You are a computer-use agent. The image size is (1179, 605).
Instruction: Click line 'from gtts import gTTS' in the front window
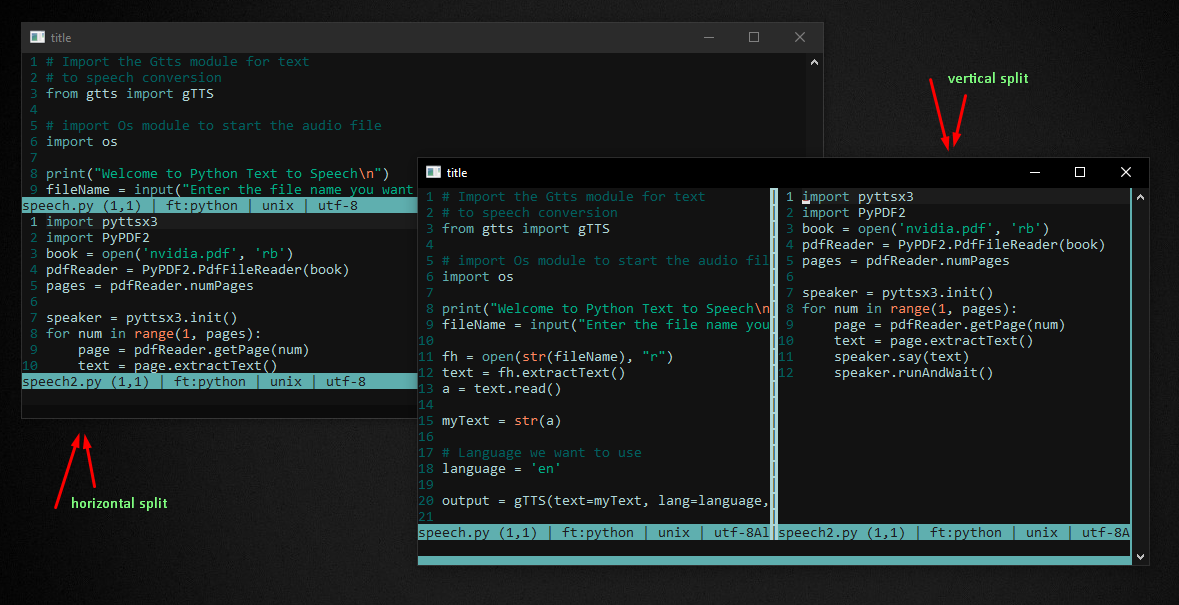[x=526, y=228]
